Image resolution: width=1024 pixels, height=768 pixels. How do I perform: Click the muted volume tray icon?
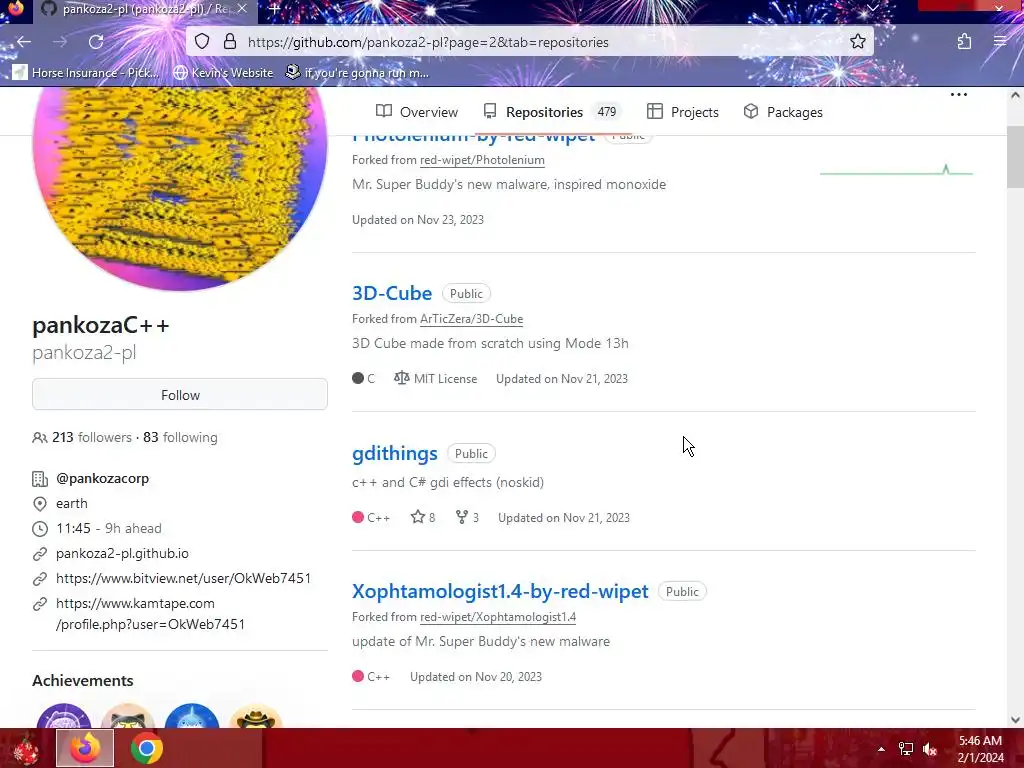pos(930,749)
